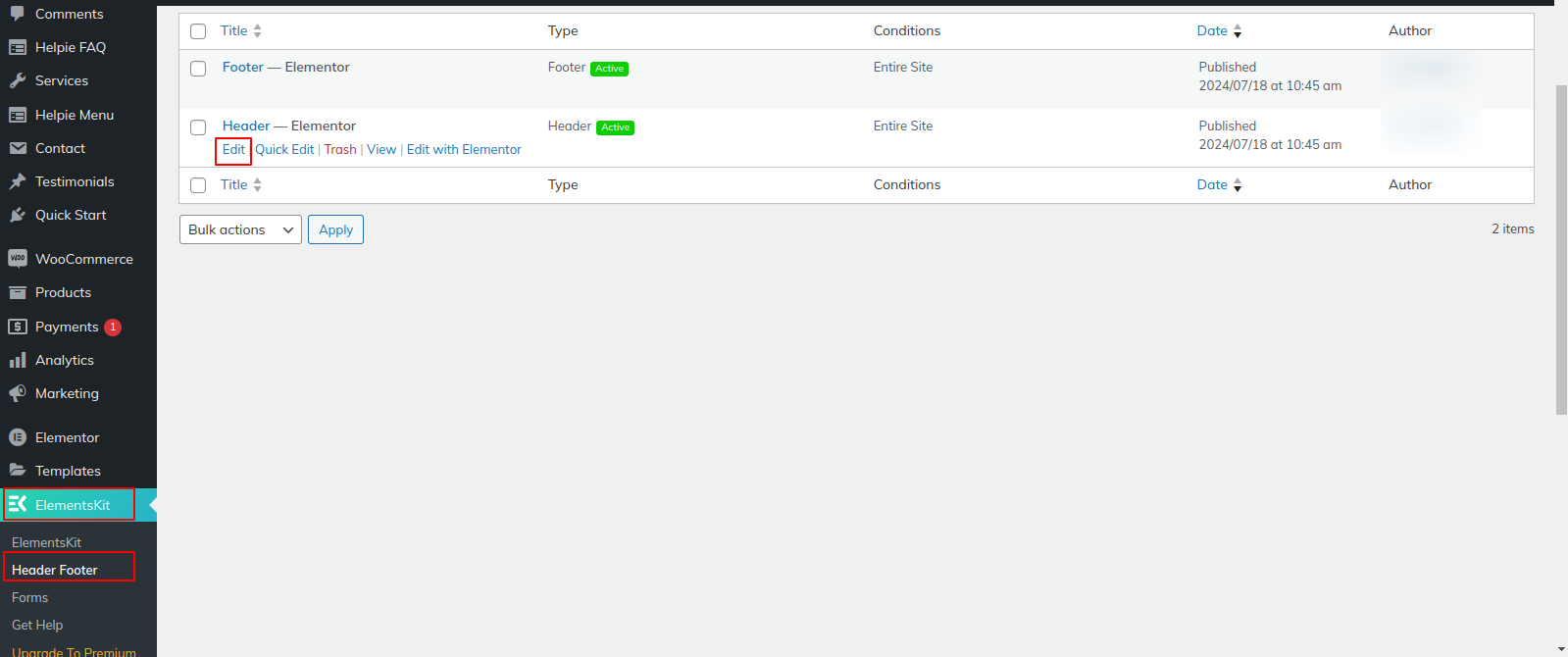The image size is (1568, 657).
Task: Open the Header template title link
Action: pos(246,126)
